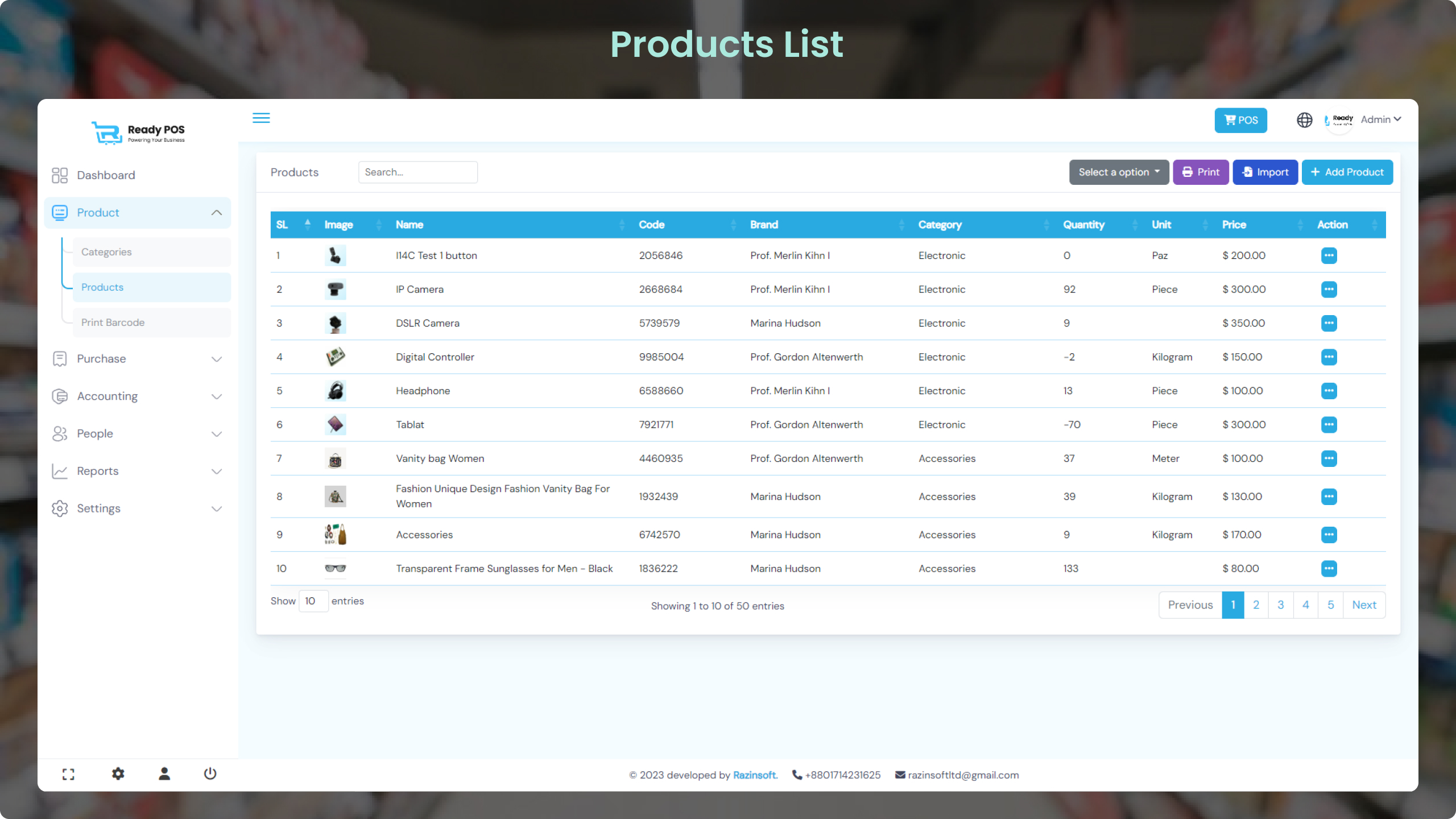
Task: Click the Search products input field
Action: [x=418, y=172]
